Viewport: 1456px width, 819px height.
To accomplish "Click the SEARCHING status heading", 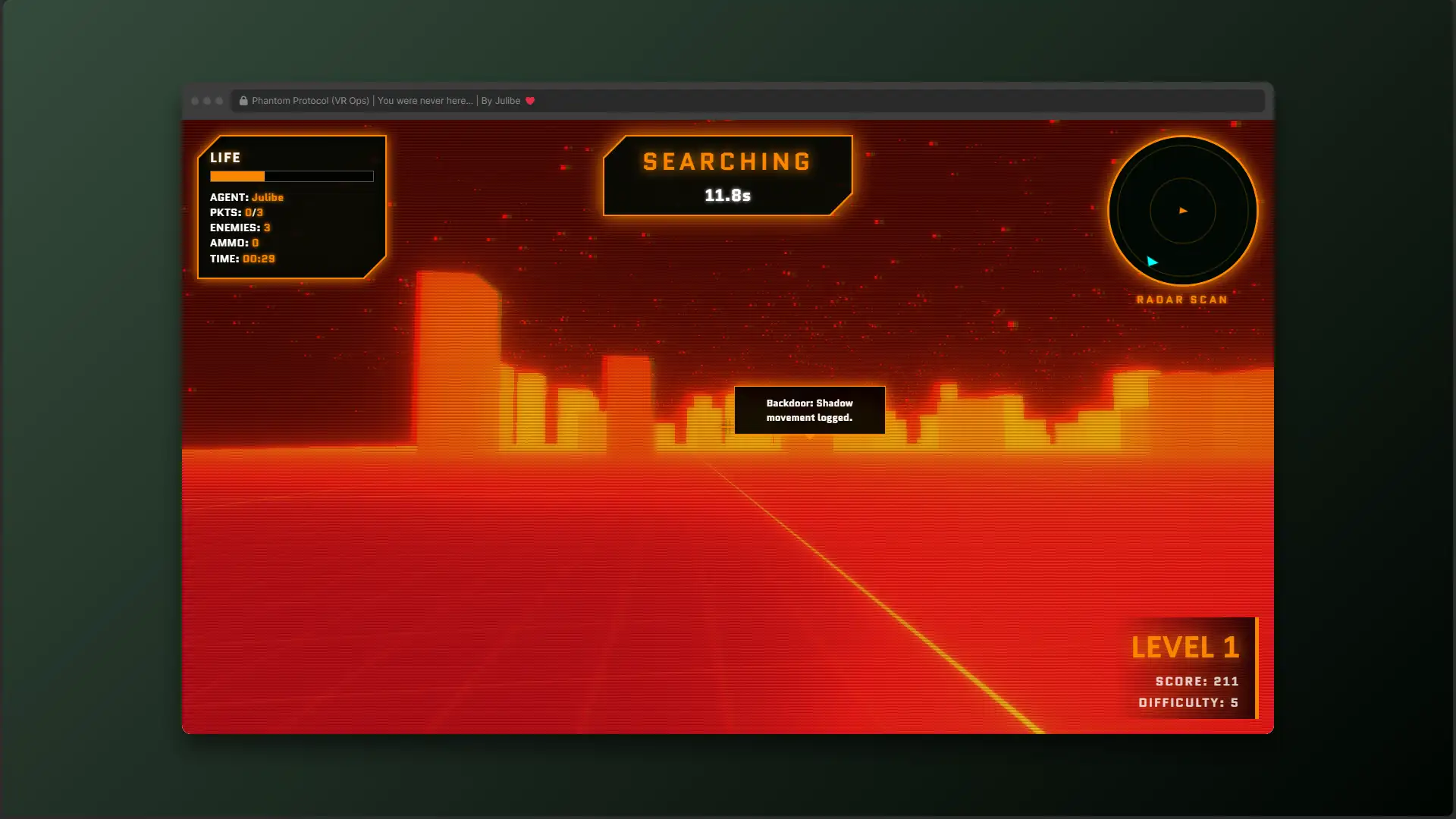I will [727, 162].
